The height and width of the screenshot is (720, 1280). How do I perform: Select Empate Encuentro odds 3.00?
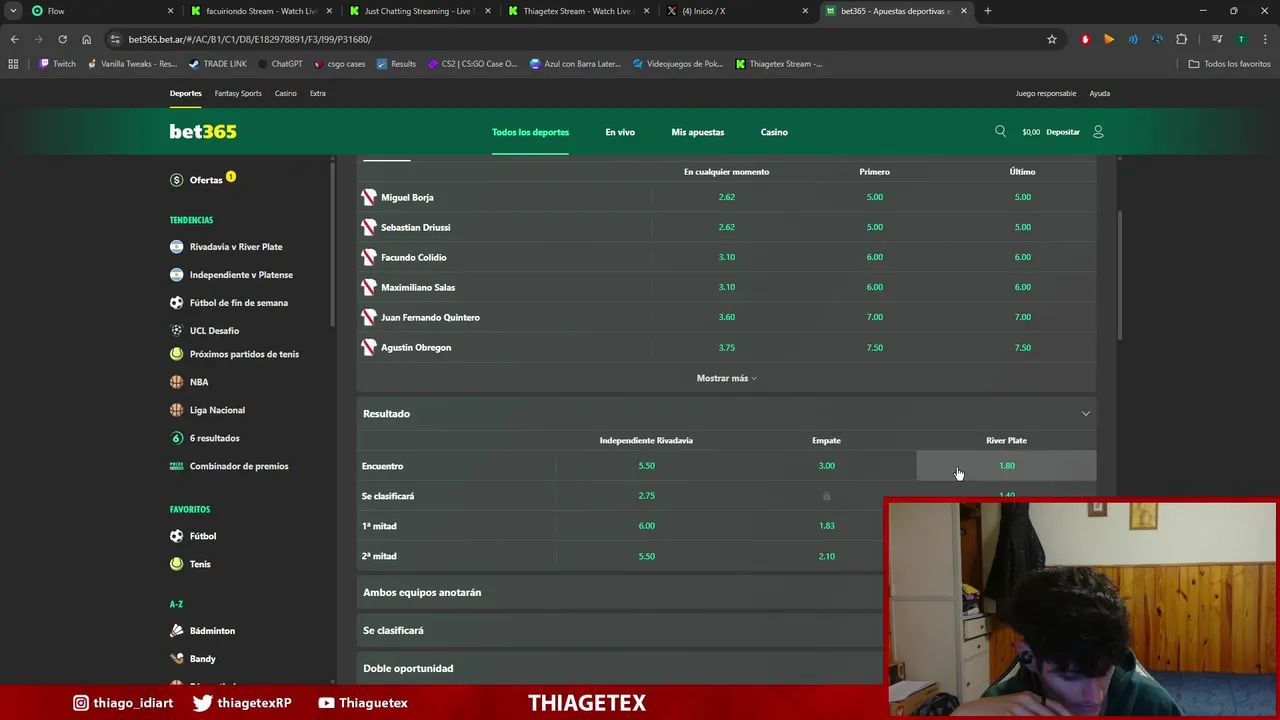pyautogui.click(x=826, y=466)
